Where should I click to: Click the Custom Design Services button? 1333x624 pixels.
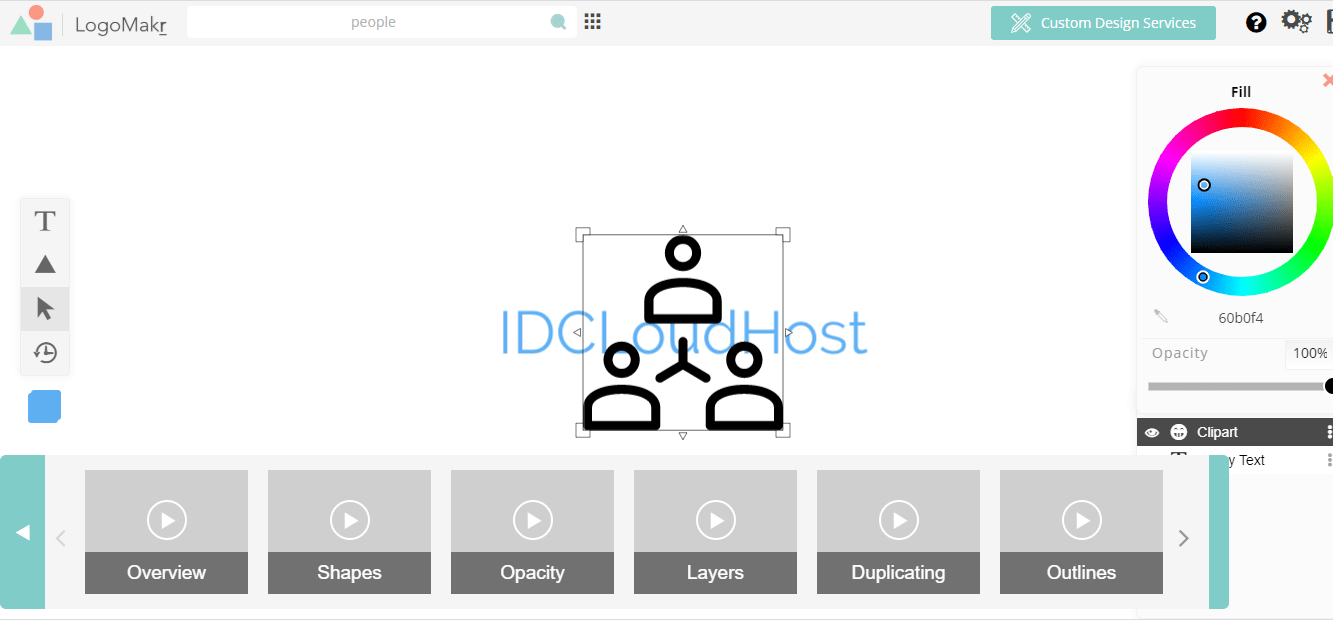[x=1103, y=23]
